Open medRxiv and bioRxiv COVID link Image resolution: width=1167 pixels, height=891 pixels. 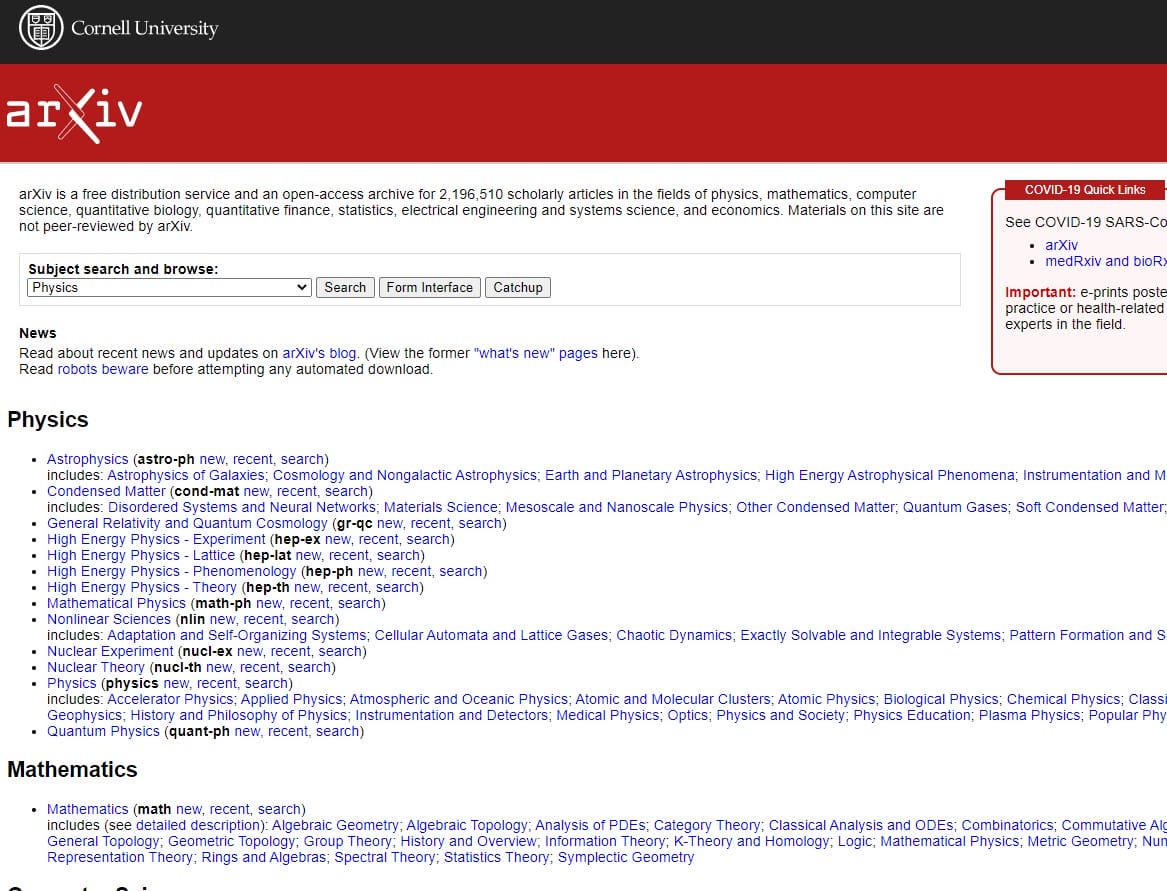tap(1105, 261)
